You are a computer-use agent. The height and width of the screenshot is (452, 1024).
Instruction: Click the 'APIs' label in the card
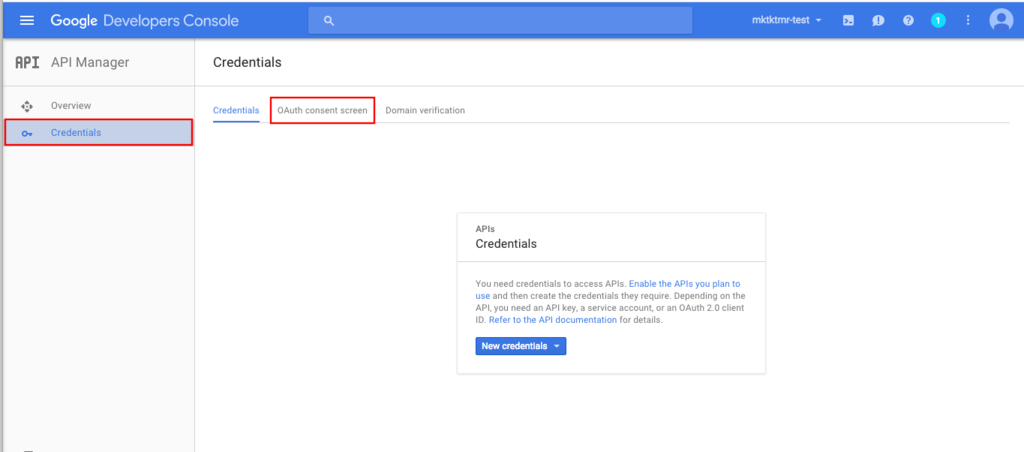(x=485, y=229)
